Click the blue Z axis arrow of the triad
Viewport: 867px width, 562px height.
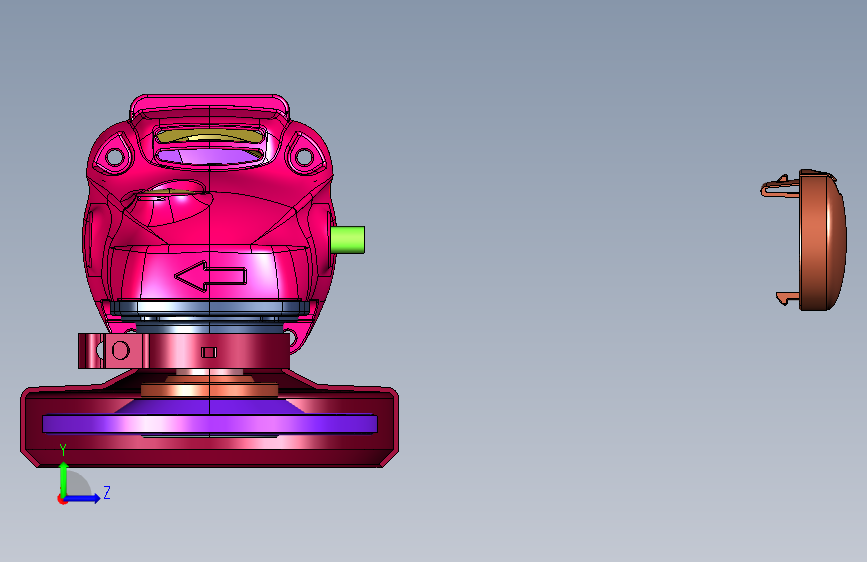coord(83,498)
